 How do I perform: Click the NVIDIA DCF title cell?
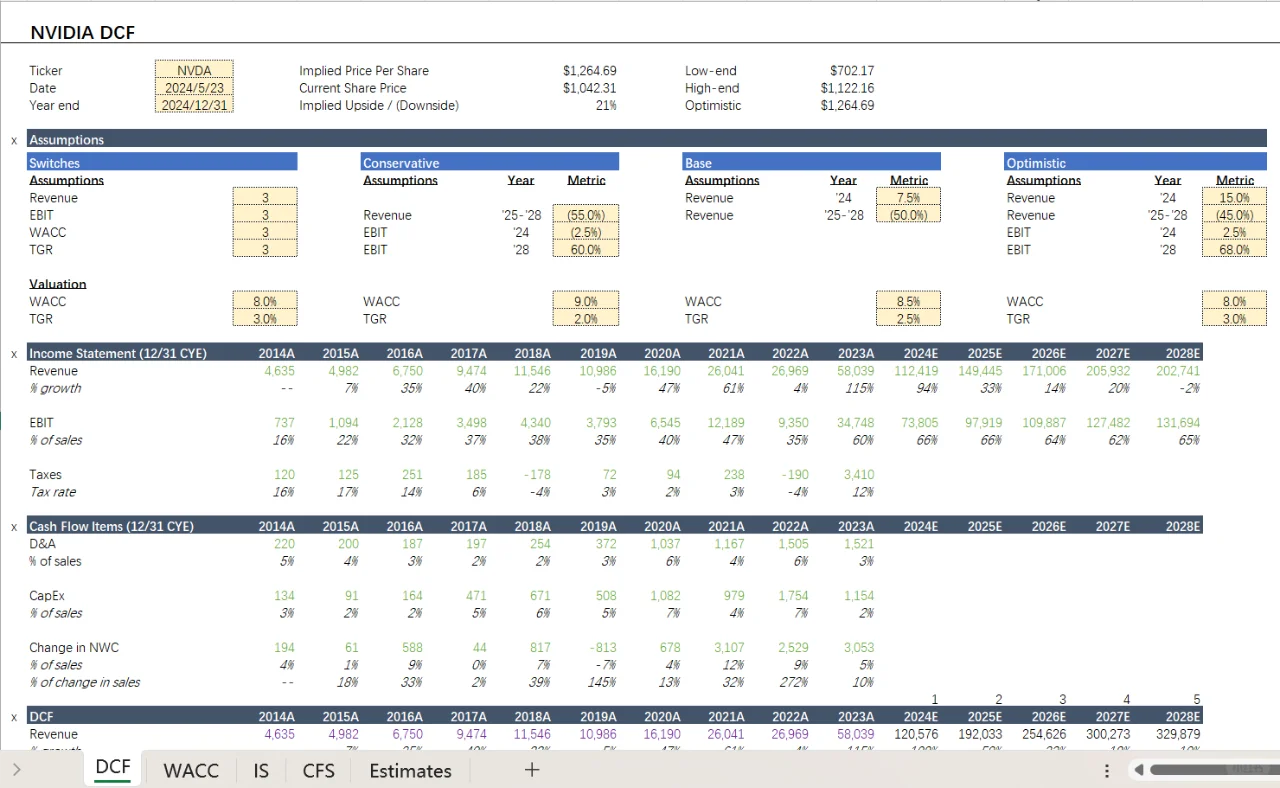83,32
